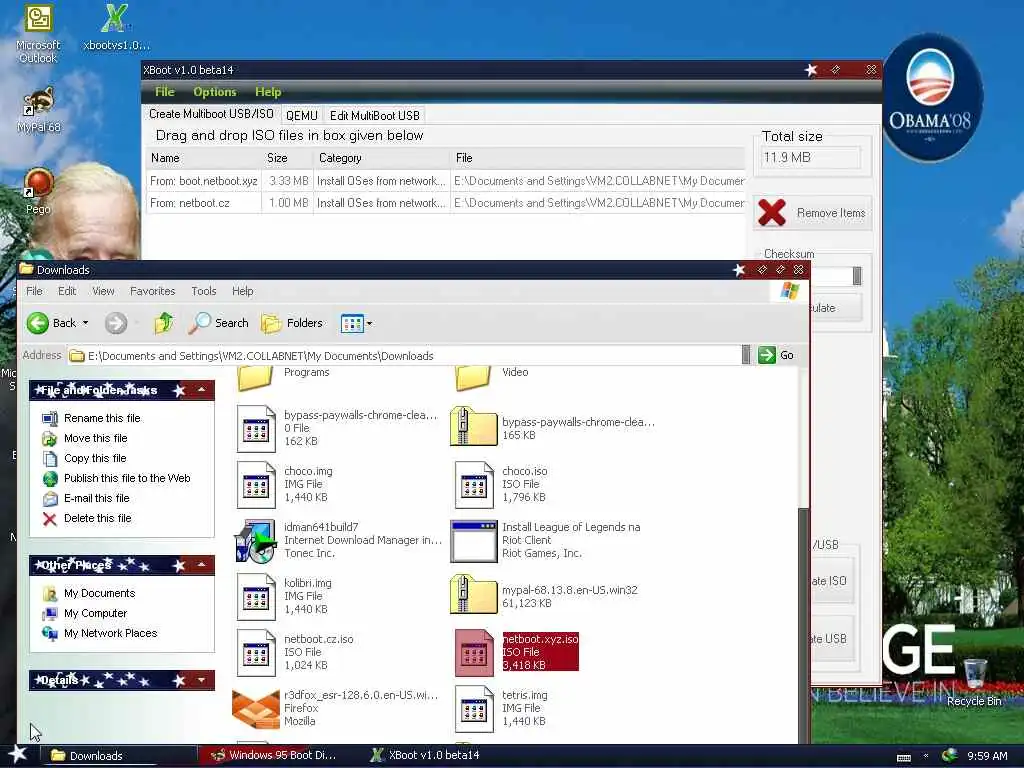
Task: Click the star Start button on taskbar
Action: [x=18, y=755]
